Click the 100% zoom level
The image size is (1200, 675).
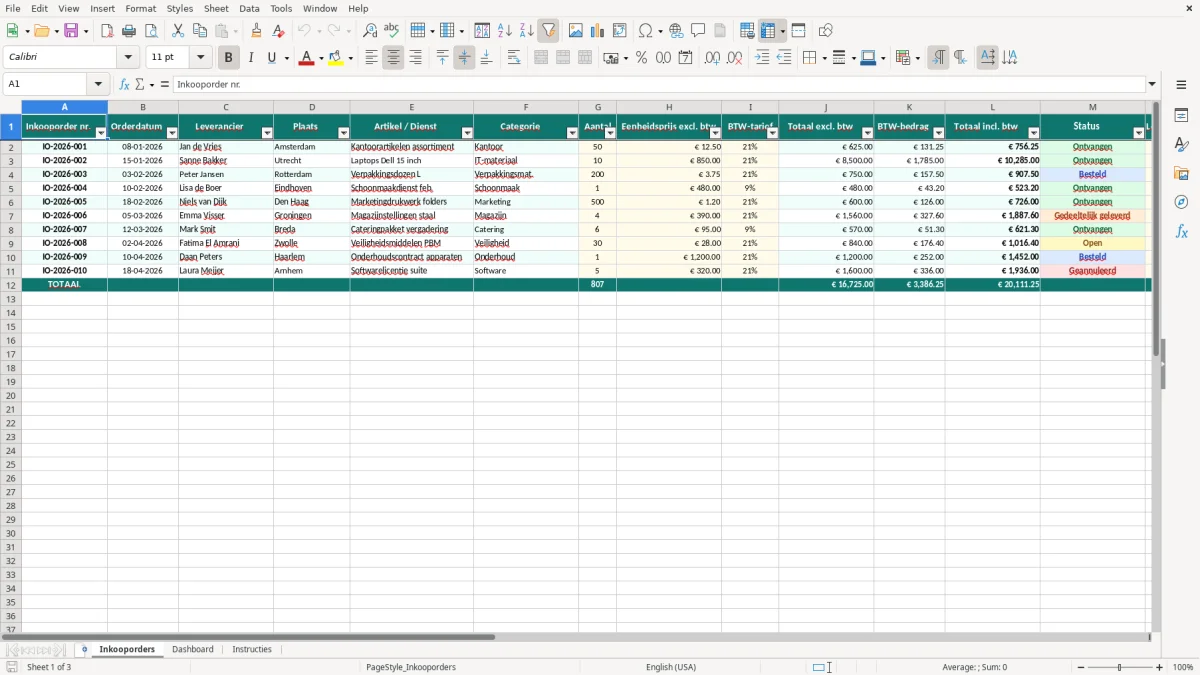[1183, 667]
